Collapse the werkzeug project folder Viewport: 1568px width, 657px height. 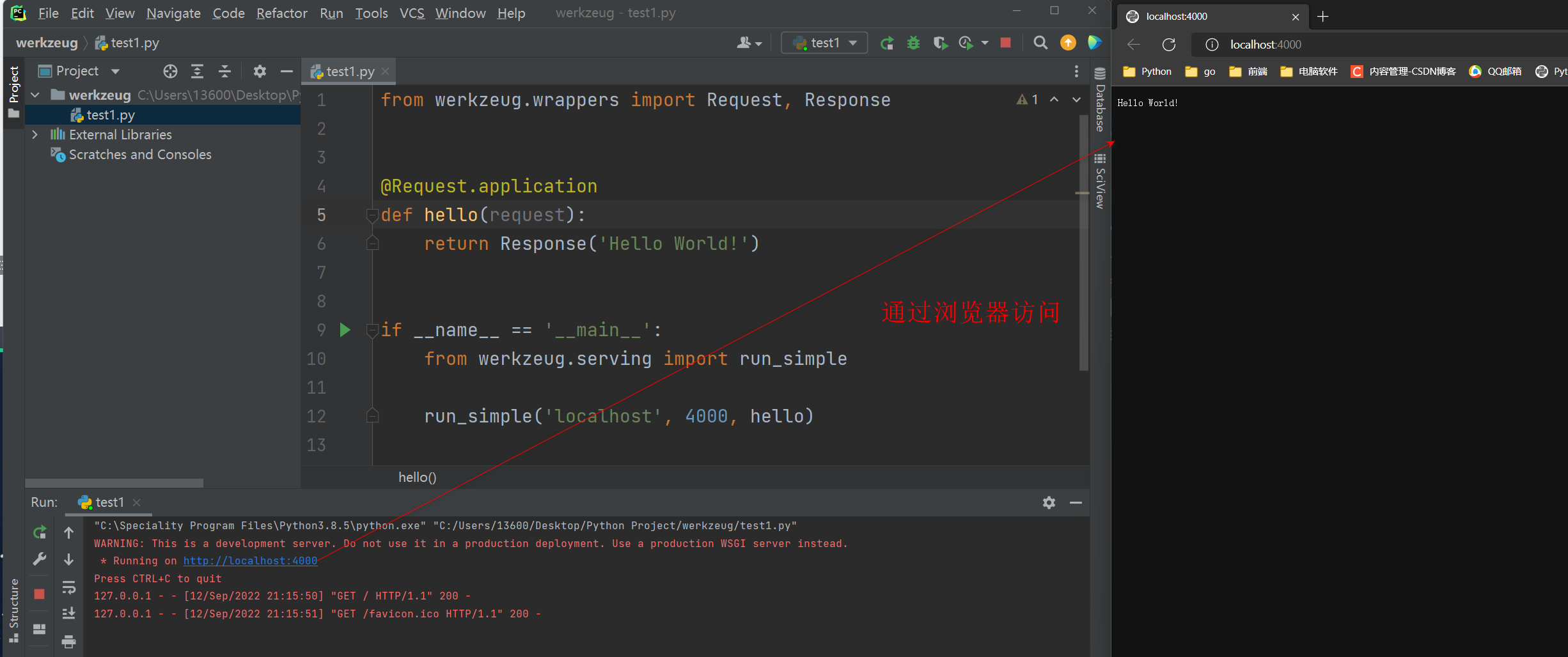(35, 95)
